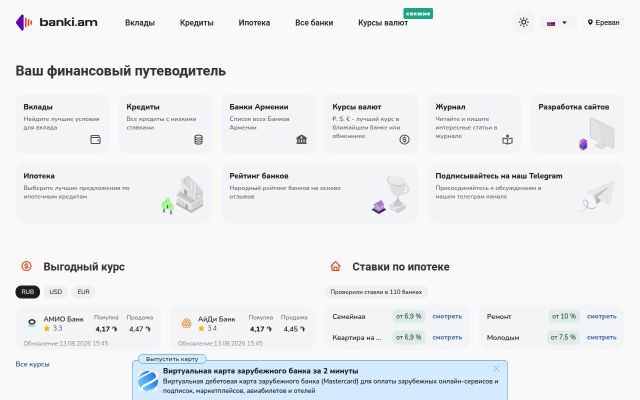Open the Банки Армении card
The height and width of the screenshot is (400, 640).
pyautogui.click(x=268, y=124)
